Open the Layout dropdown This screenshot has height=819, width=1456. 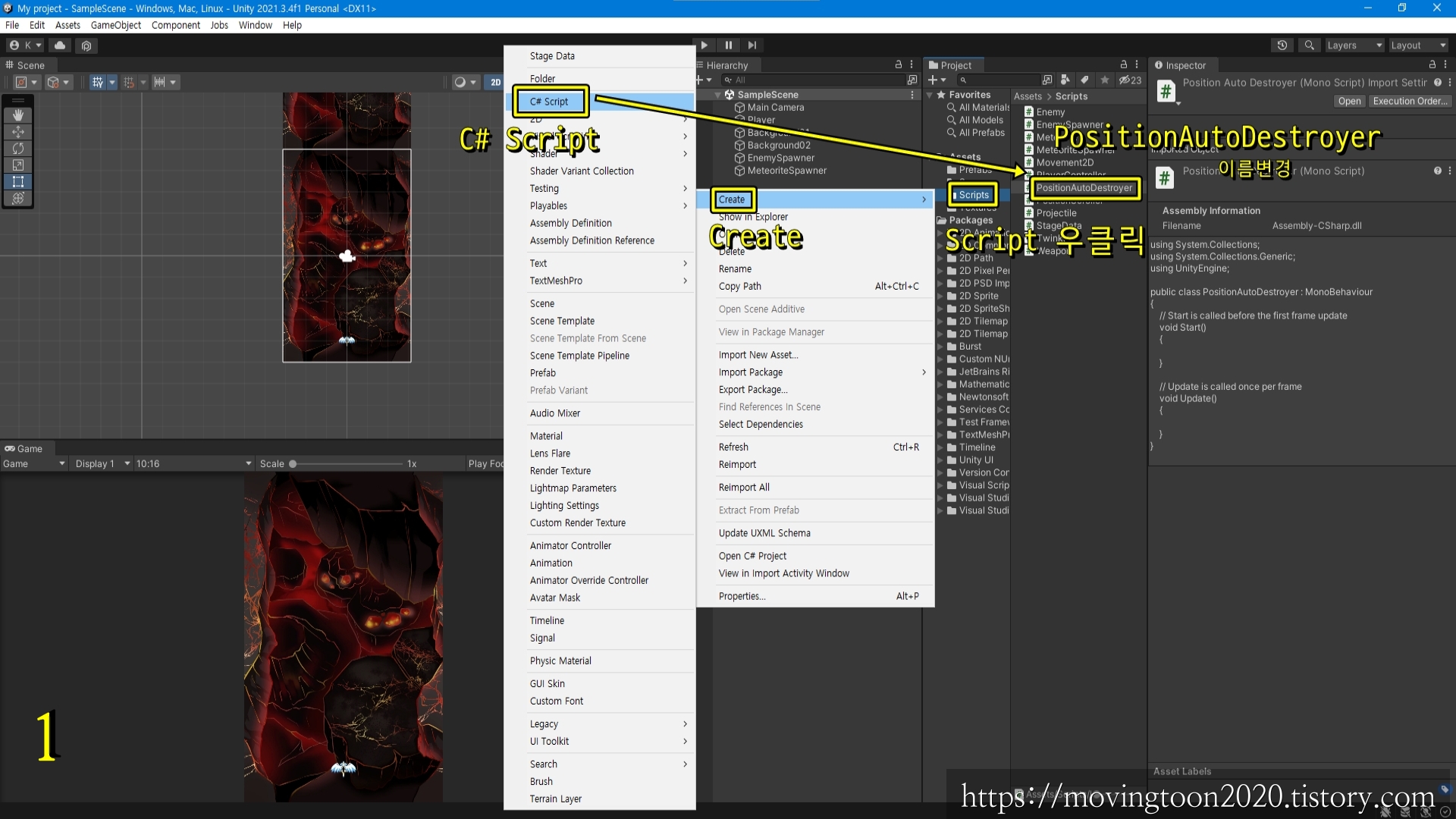(x=1418, y=45)
